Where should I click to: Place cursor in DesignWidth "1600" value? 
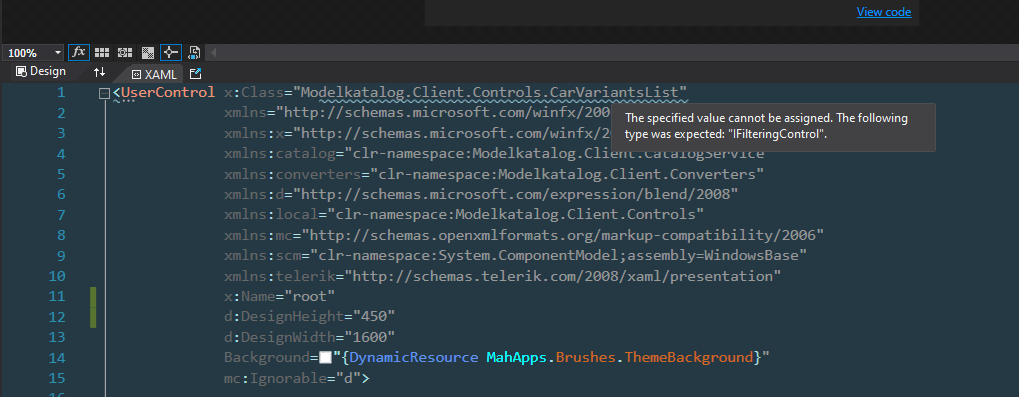(x=370, y=337)
